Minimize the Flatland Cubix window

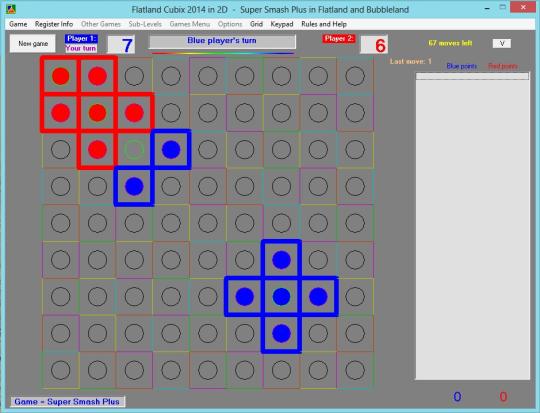point(487,8)
